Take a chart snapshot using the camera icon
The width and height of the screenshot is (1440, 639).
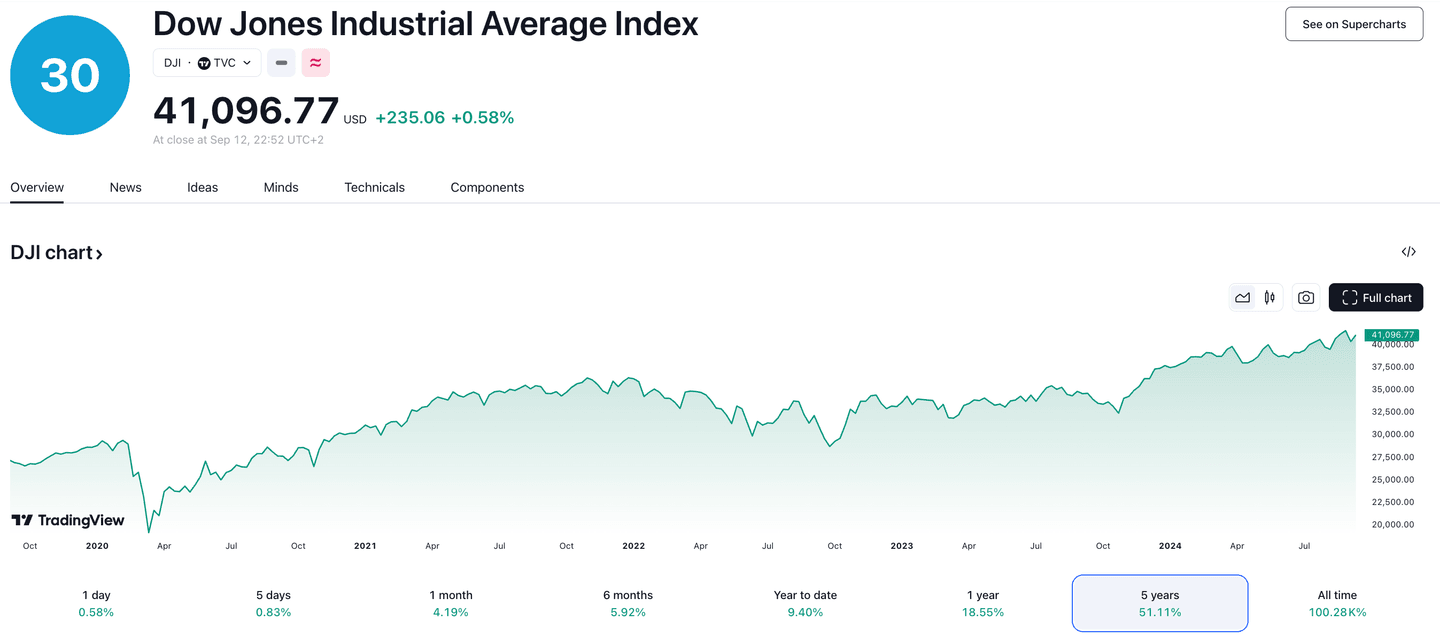click(1305, 297)
